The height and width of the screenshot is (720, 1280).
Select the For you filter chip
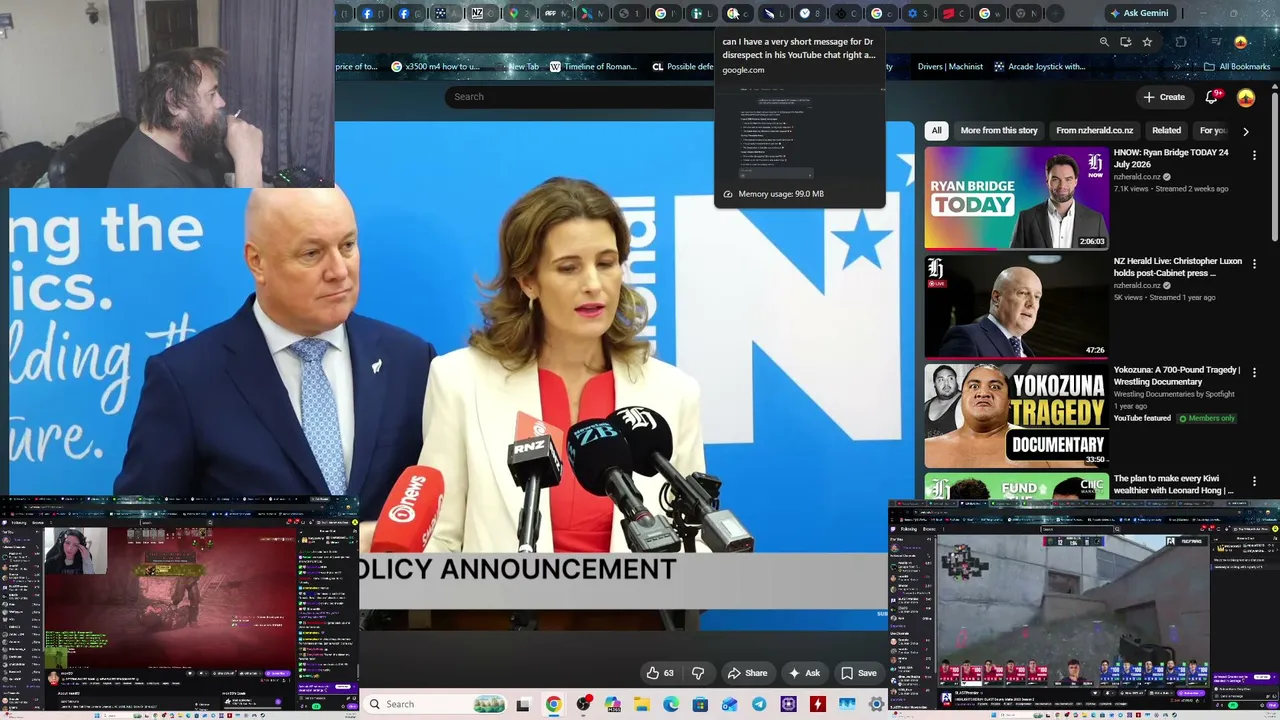click(x=1213, y=131)
